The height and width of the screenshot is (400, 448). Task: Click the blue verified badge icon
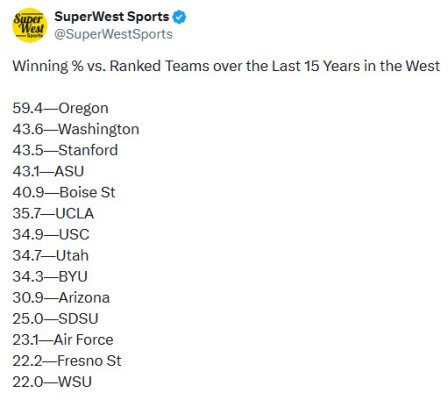pyautogui.click(x=180, y=17)
